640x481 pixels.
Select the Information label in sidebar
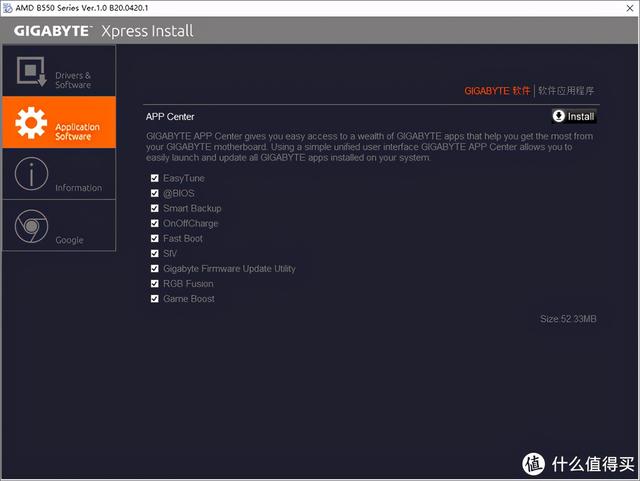(x=79, y=188)
